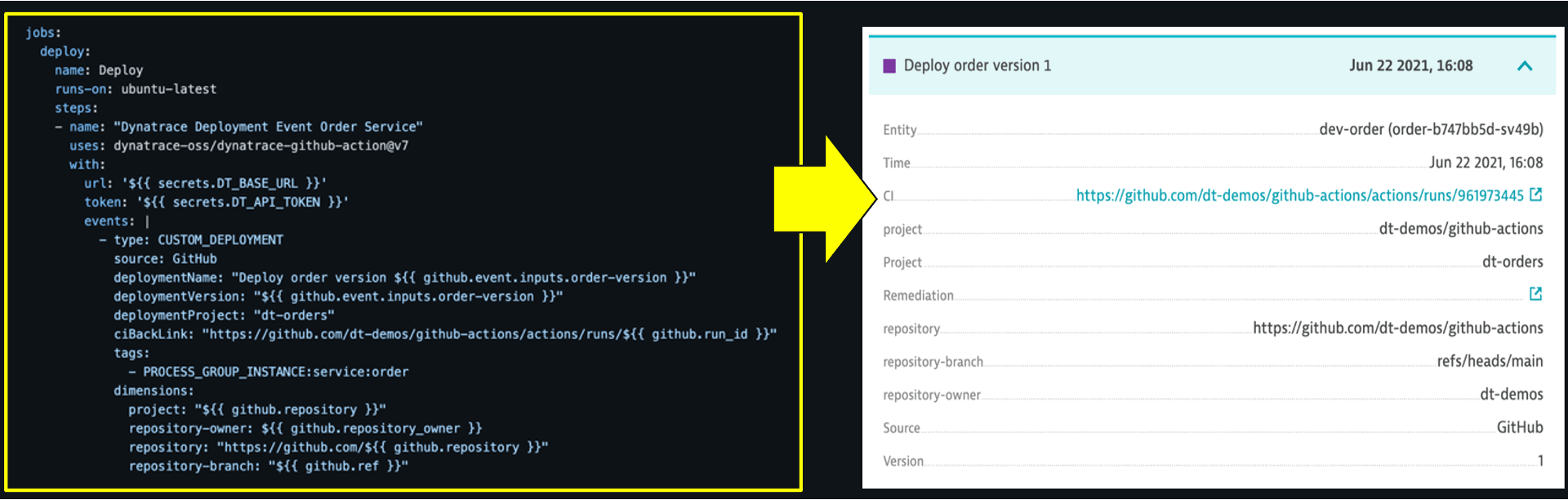Click the Source value 'GitHub'

click(1520, 427)
